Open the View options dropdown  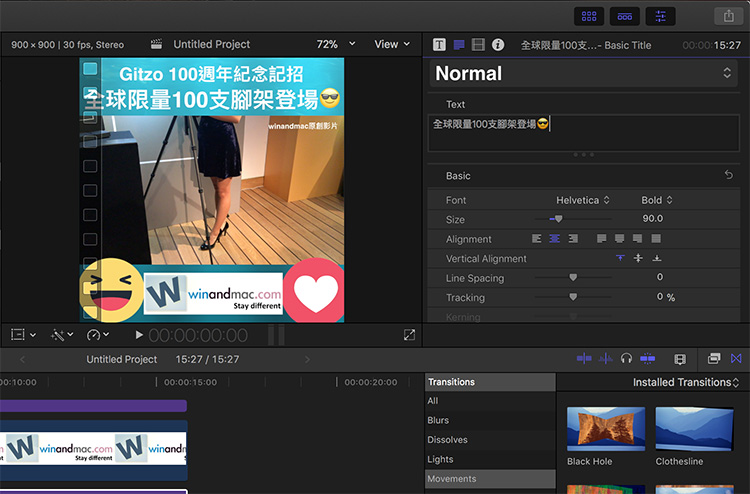pyautogui.click(x=392, y=44)
